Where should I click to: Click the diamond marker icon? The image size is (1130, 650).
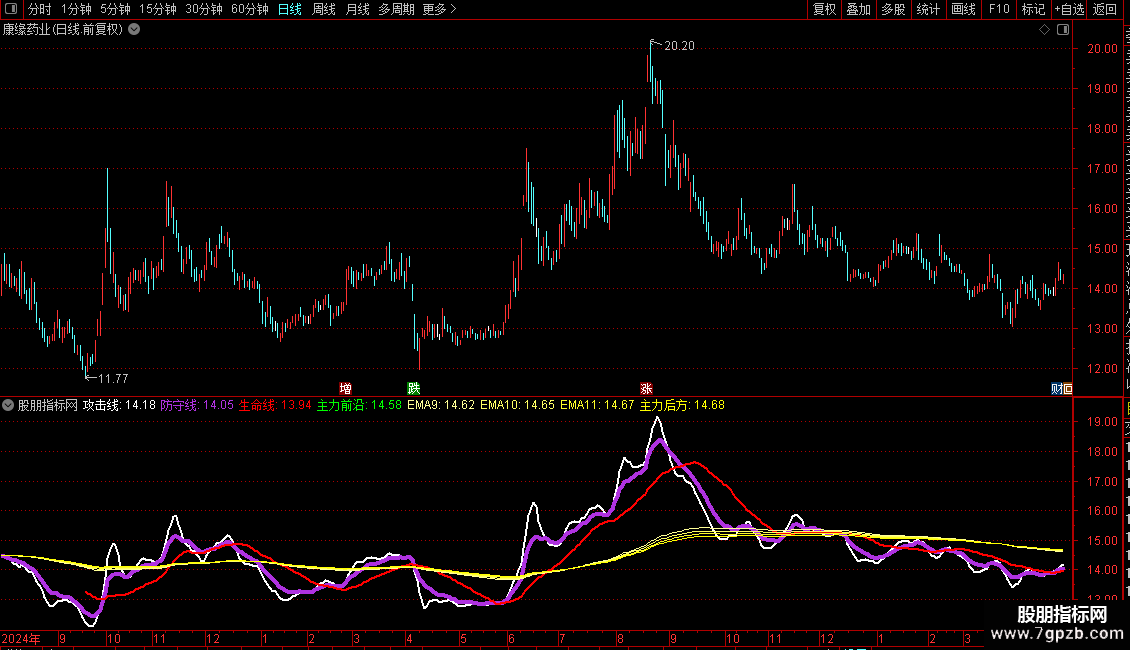point(1044,30)
